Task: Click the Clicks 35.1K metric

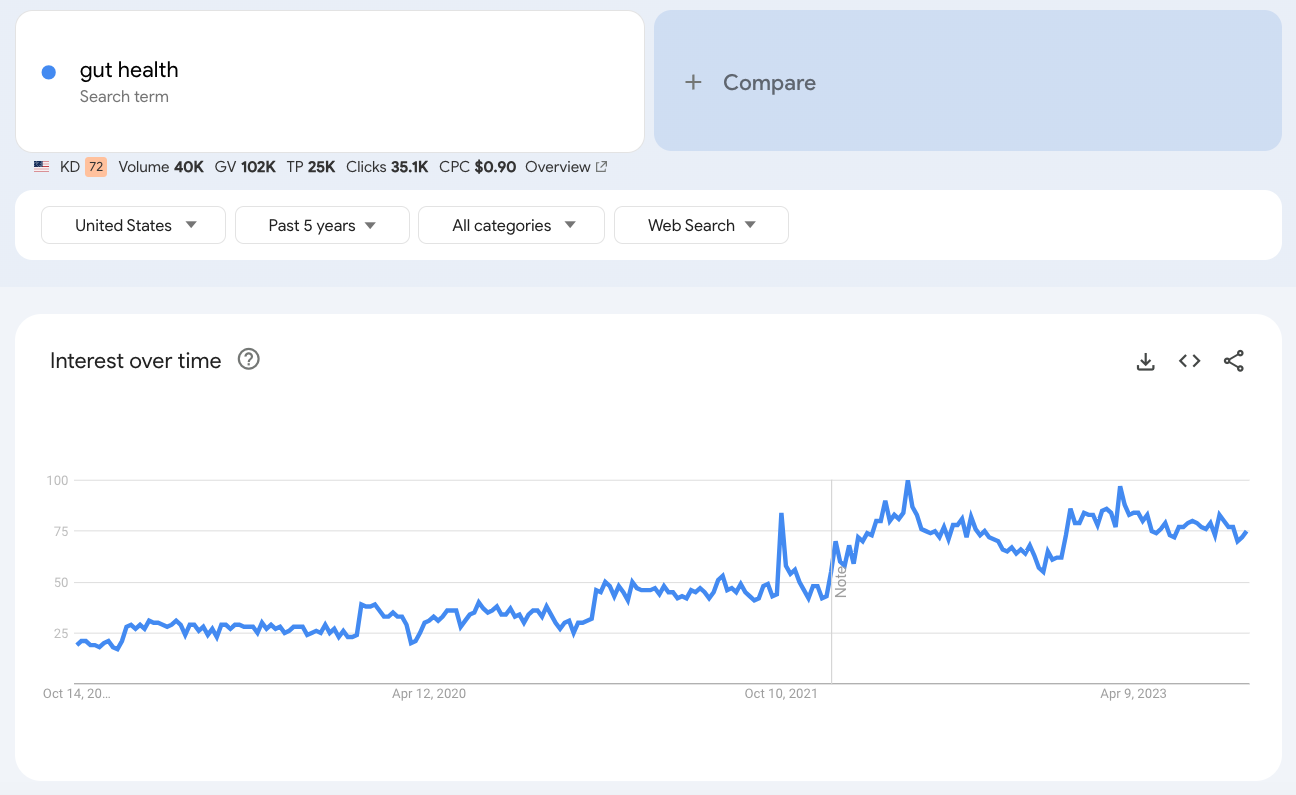Action: [387, 166]
